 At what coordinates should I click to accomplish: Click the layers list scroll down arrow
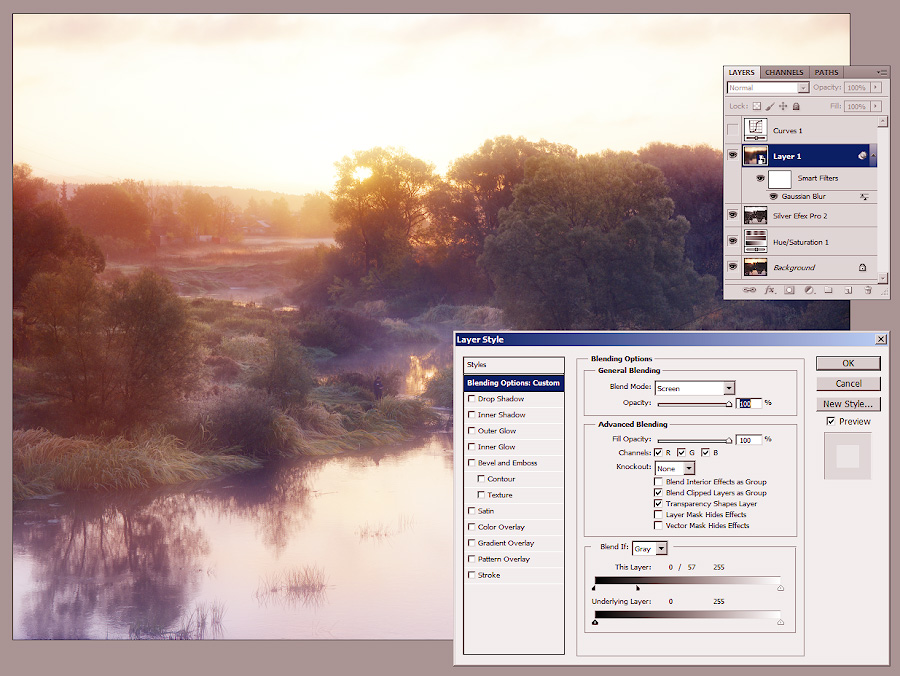[x=883, y=278]
